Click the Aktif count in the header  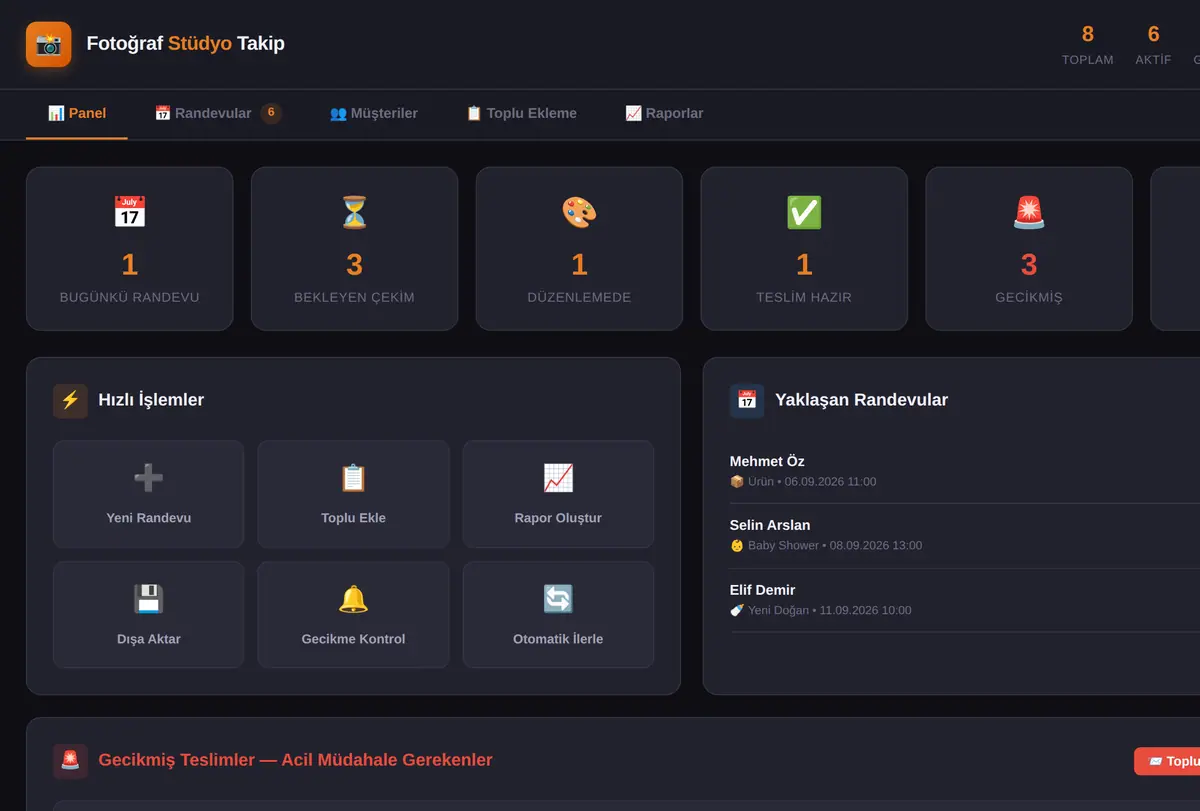(1153, 45)
